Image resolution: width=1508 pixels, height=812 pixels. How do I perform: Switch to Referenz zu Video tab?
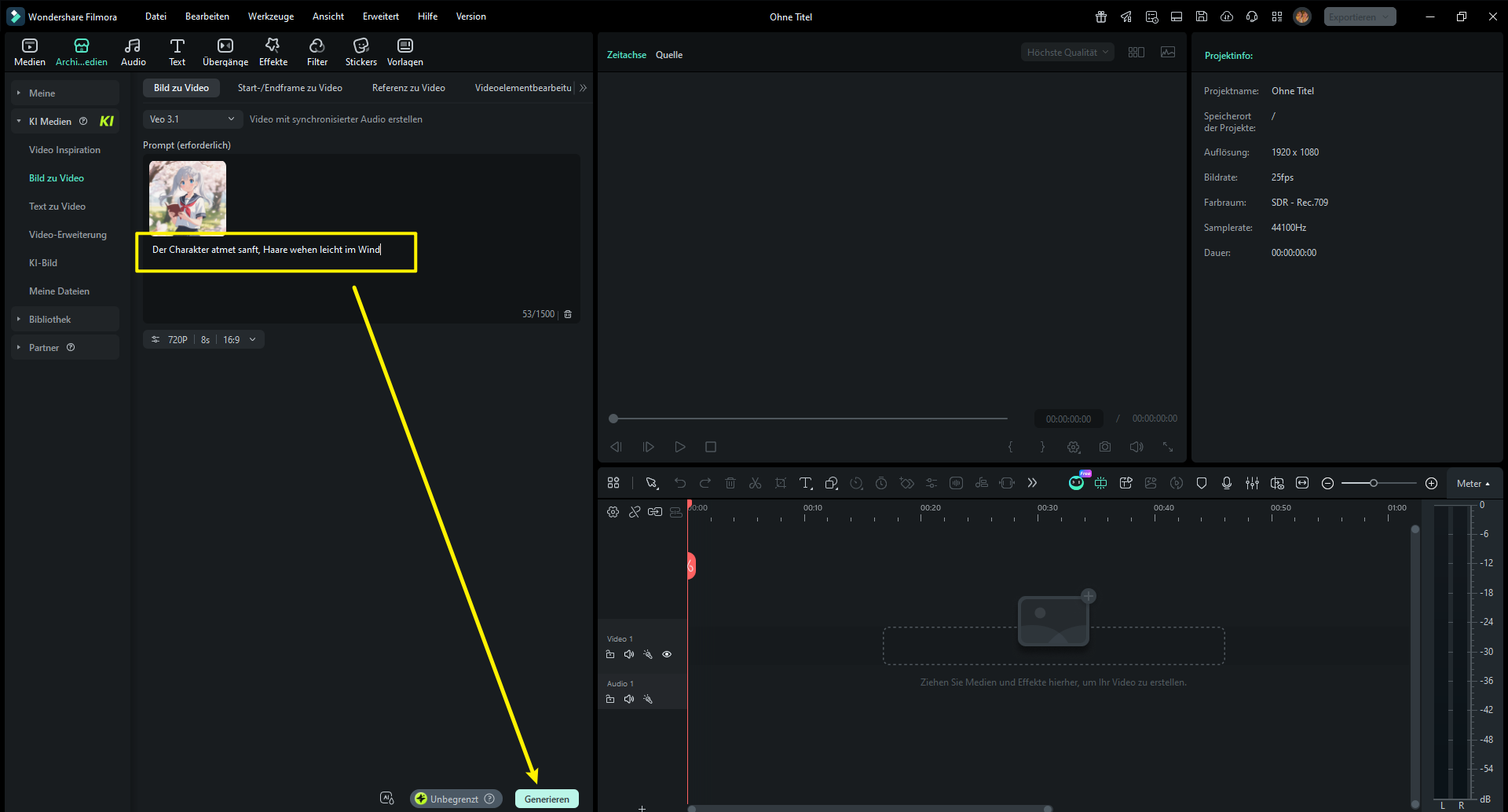click(x=408, y=88)
